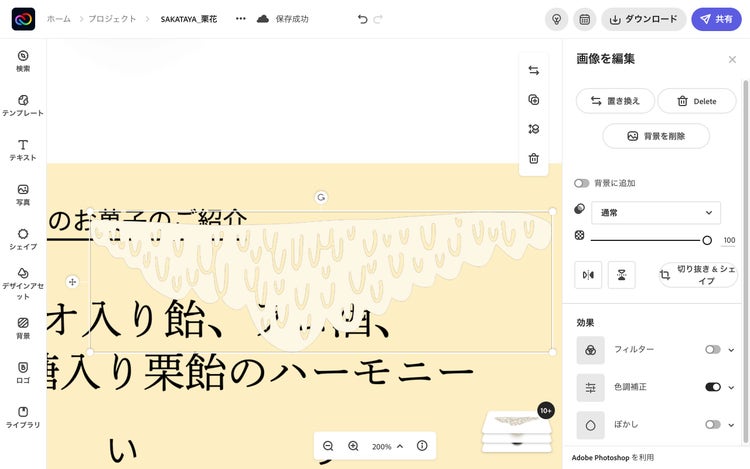Image resolution: width=750 pixels, height=469 pixels.
Task: Click the cloud save status icon
Action: coord(263,19)
